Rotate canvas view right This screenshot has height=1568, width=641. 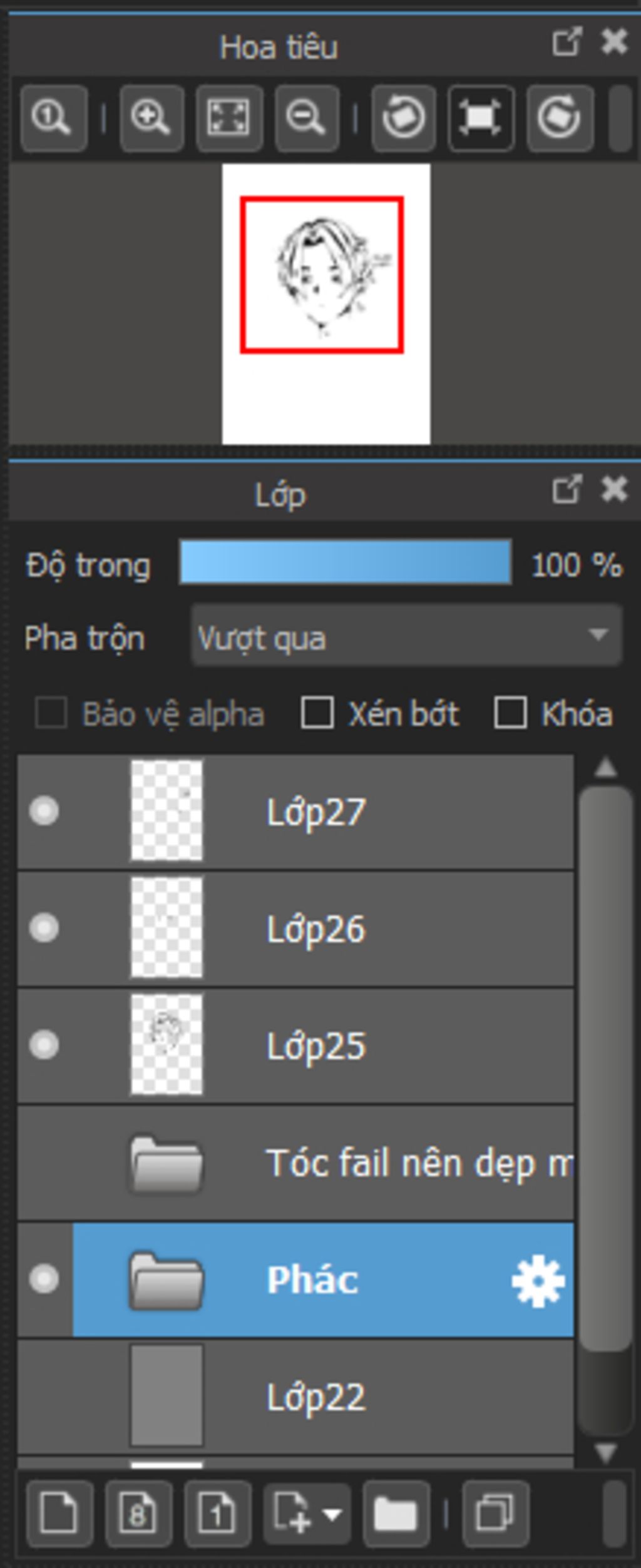pos(560,118)
